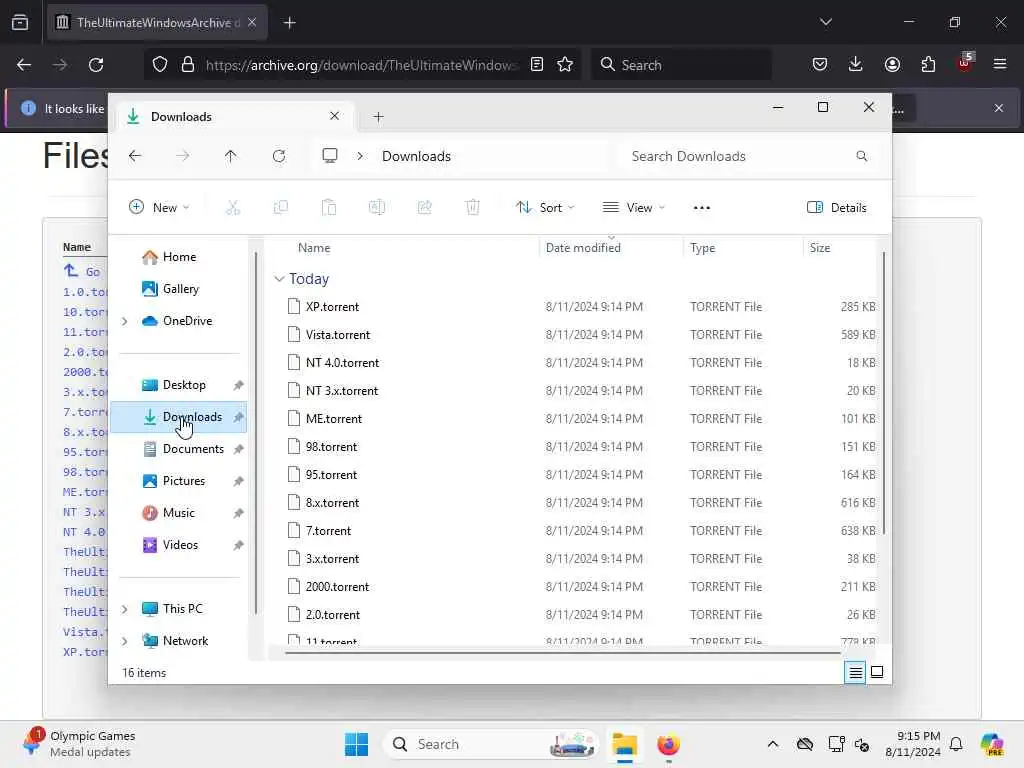Screen dimensions: 1024x768
Task: Click the Cut icon in Explorer toolbar
Action: pos(232,208)
